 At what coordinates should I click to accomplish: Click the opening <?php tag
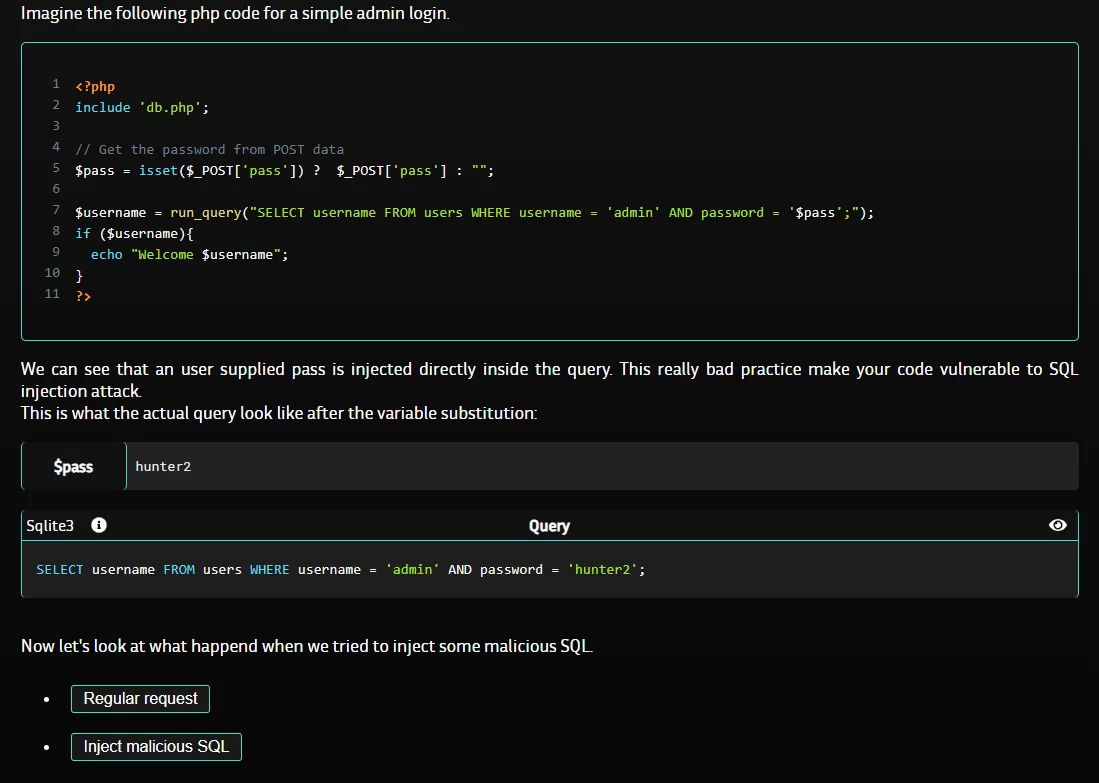pos(95,86)
